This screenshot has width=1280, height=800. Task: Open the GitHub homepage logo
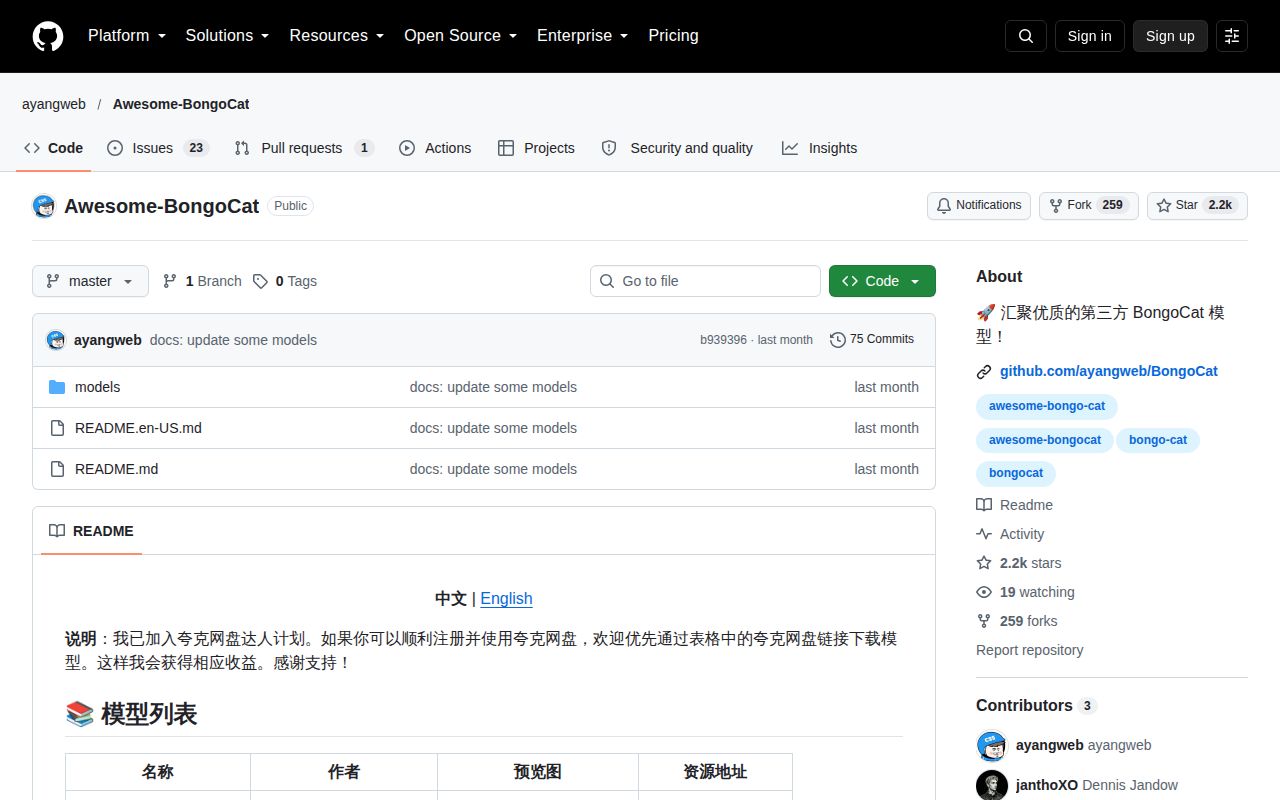click(48, 36)
